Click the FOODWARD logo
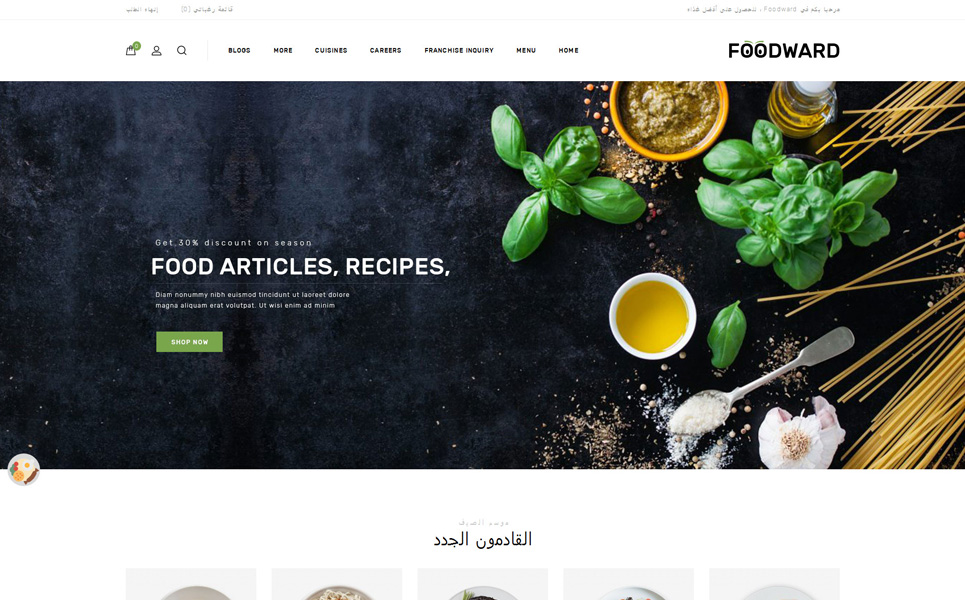This screenshot has width=965, height=600. (x=783, y=50)
